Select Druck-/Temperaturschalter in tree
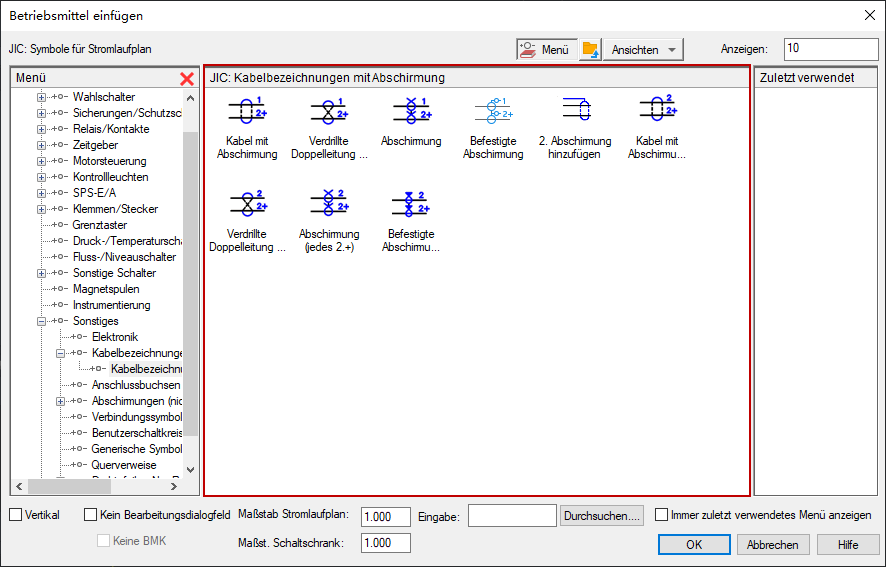Image resolution: width=886 pixels, height=567 pixels. tap(127, 241)
